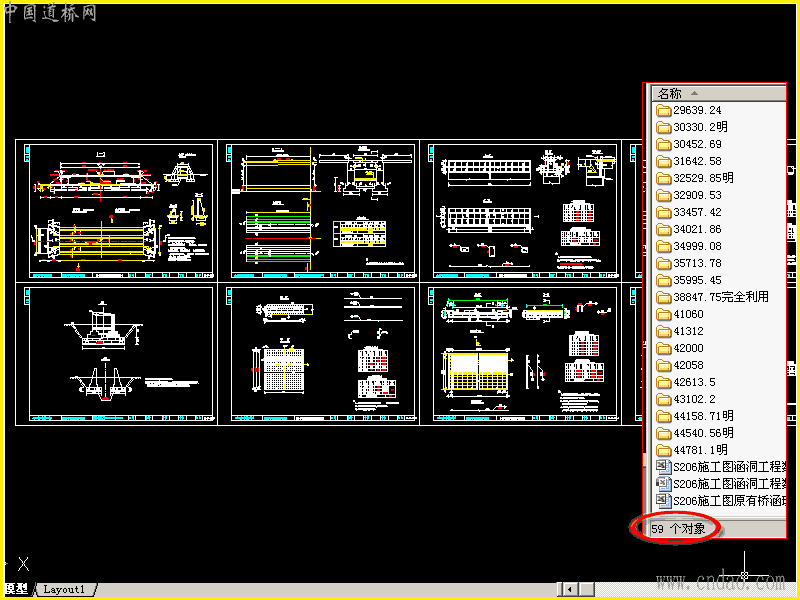Click the top-left culvert drawing sheet
The width and height of the screenshot is (800, 600).
(116, 211)
